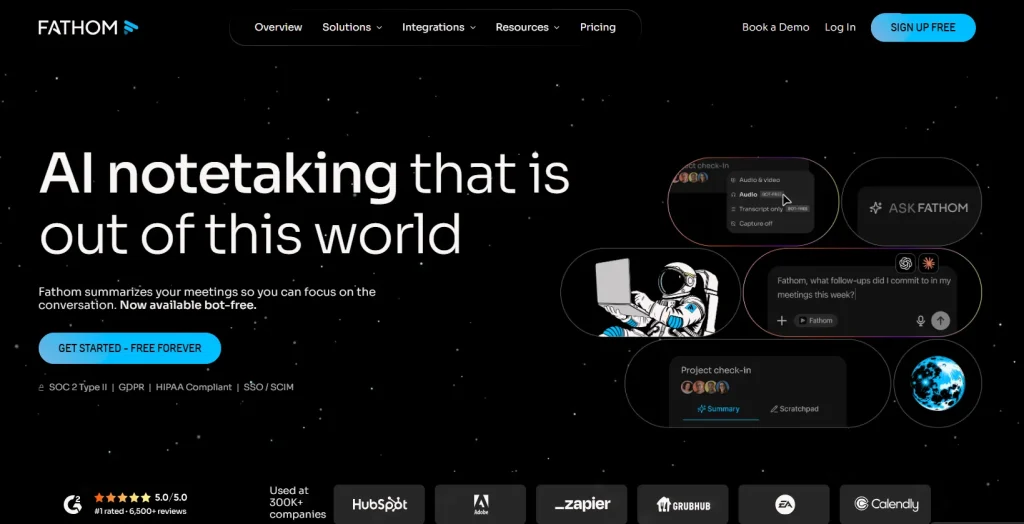Click the HIPAA Compliant text

[193, 387]
